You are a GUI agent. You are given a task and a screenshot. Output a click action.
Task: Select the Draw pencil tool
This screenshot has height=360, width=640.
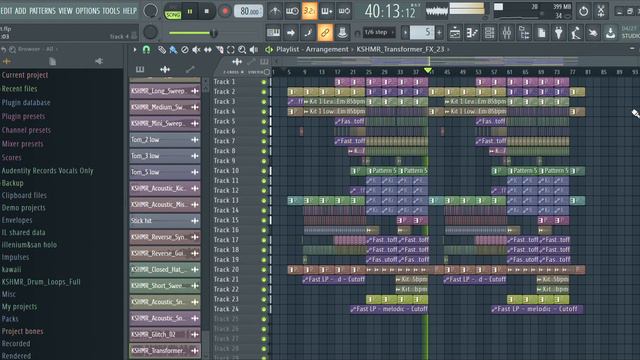point(162,50)
